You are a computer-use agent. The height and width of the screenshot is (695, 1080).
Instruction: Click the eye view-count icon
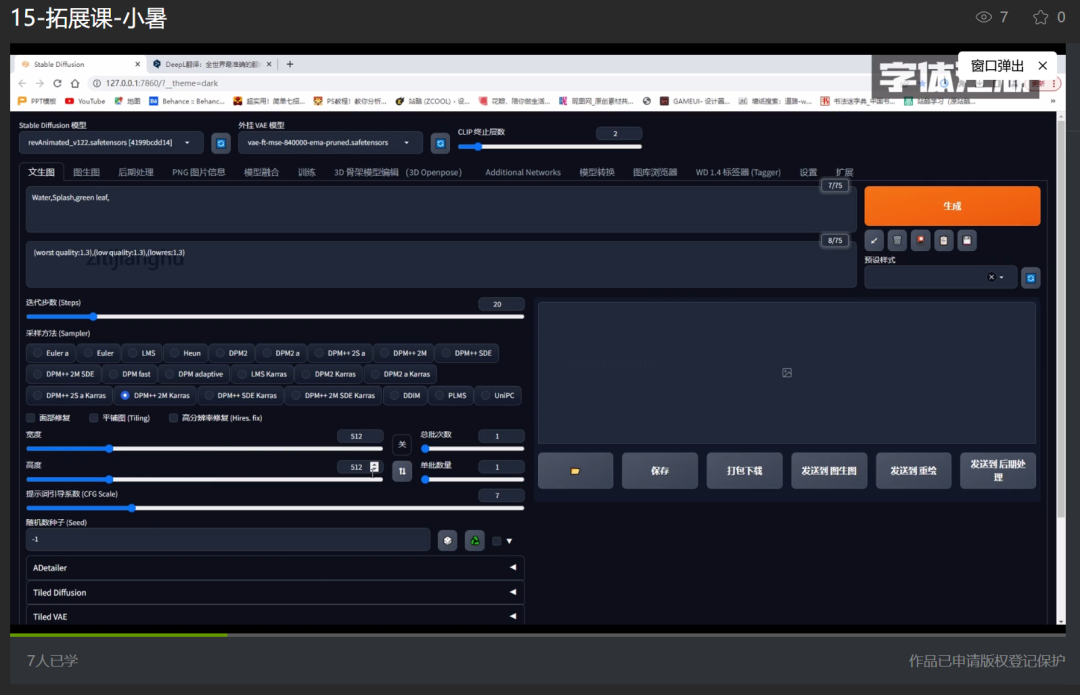click(984, 17)
